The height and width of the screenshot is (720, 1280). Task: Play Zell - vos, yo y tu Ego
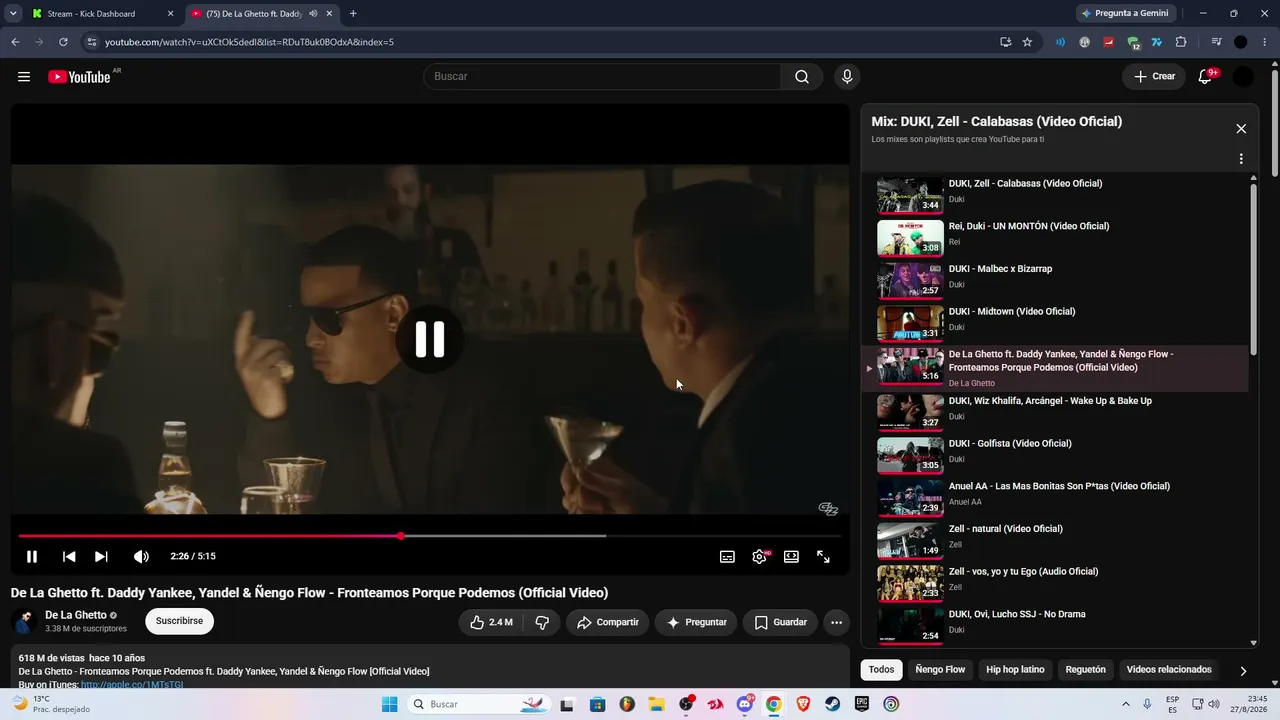point(1056,583)
